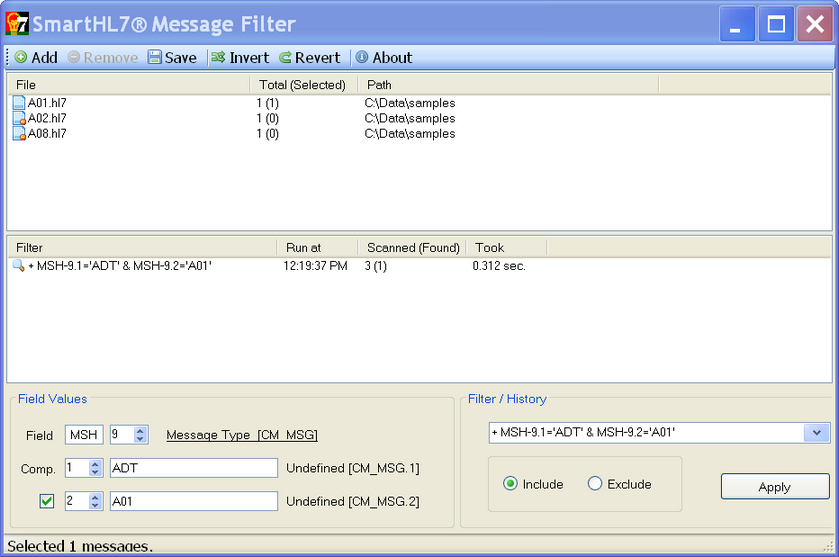The width and height of the screenshot is (839, 557).
Task: Increase the field number 9 spinner
Action: 140,430
